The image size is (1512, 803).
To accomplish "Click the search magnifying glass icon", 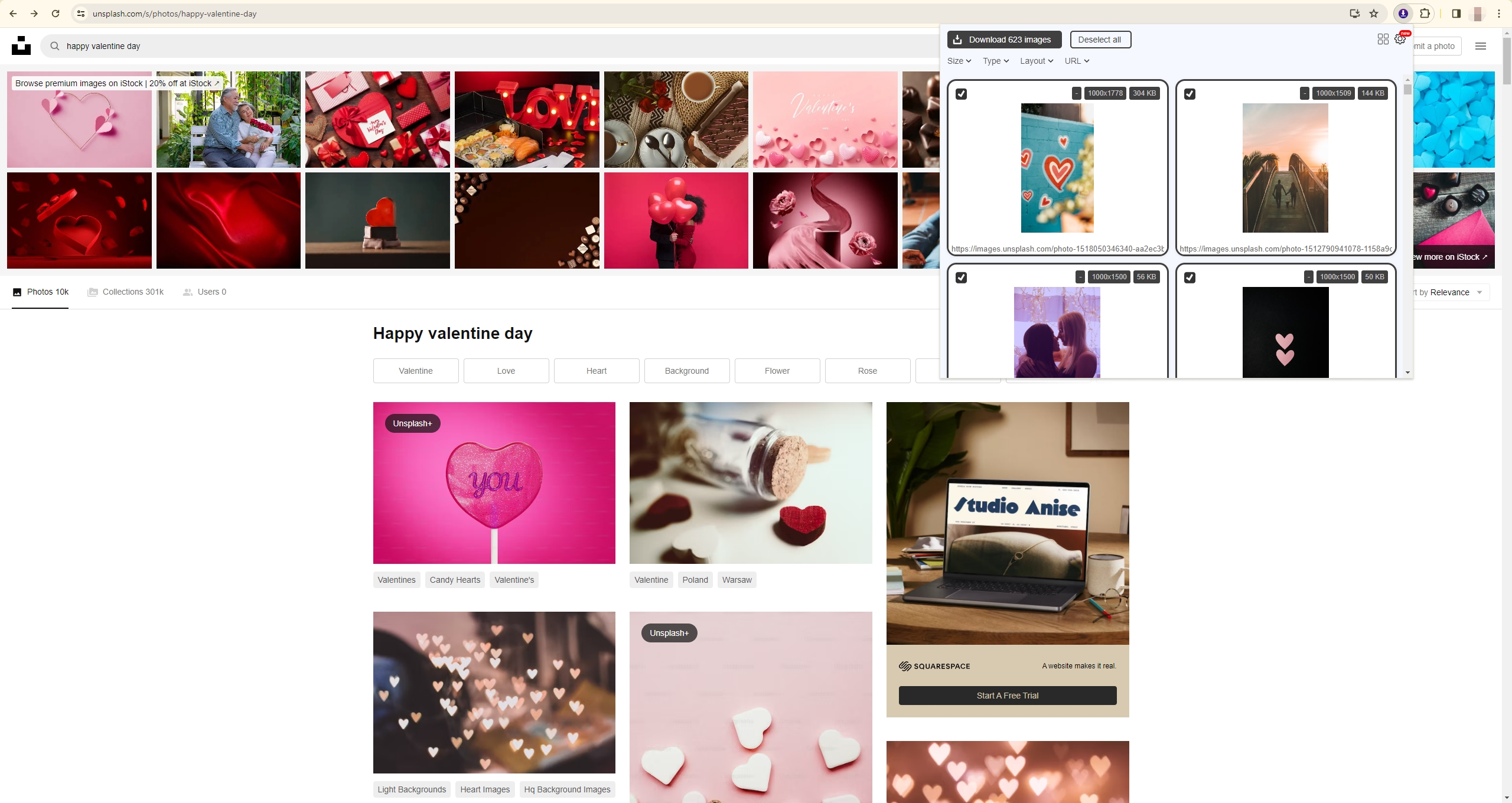I will click(x=55, y=46).
